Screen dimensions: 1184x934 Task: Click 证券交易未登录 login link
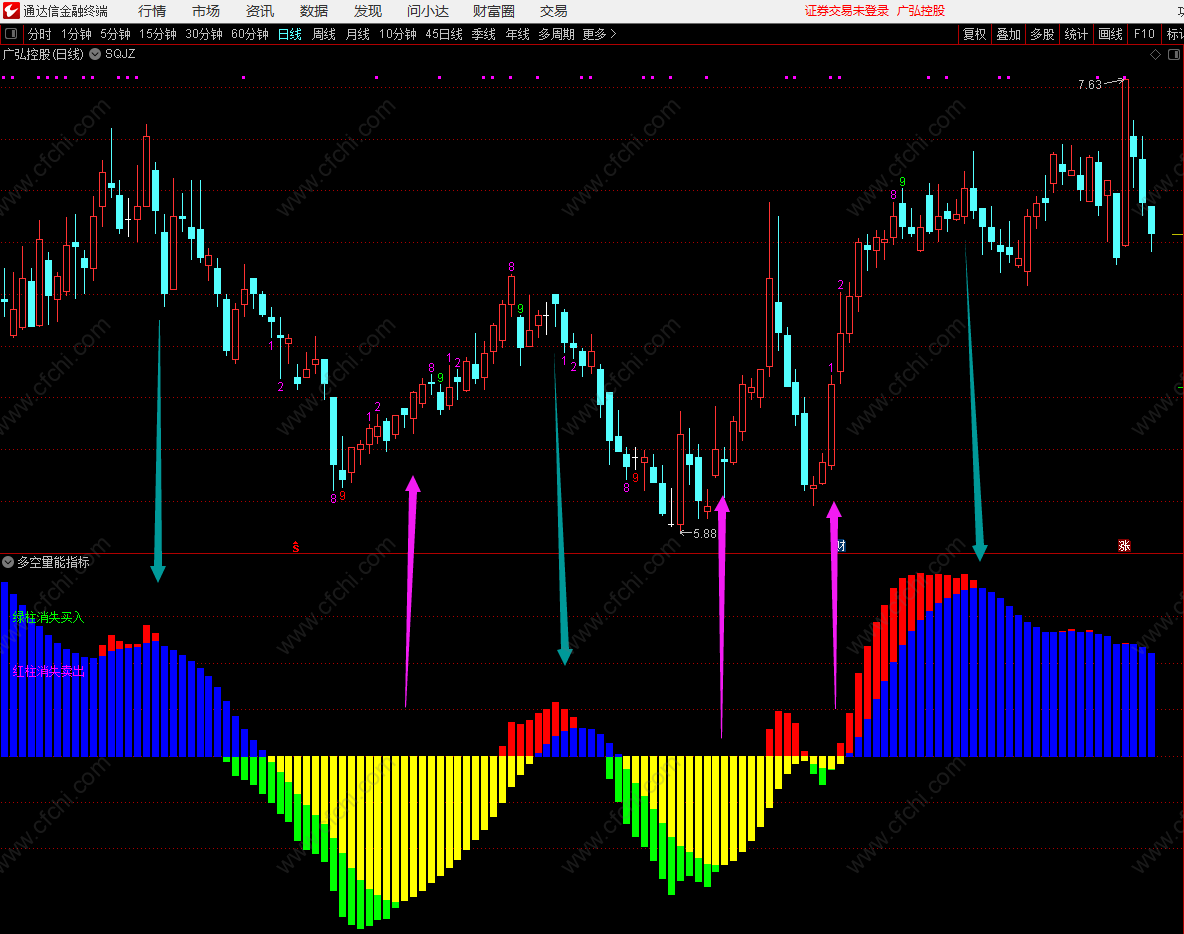coord(846,11)
